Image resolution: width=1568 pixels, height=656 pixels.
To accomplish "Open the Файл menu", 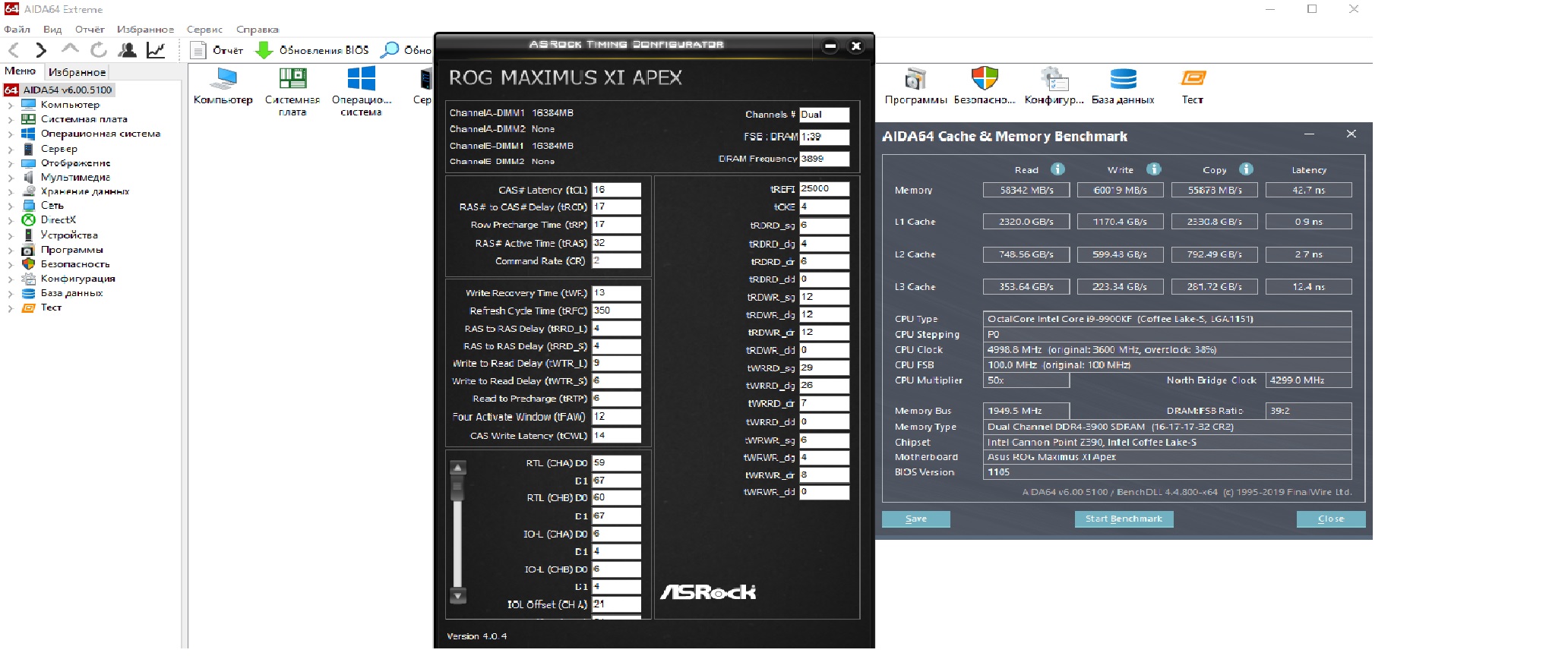I will click(x=17, y=30).
